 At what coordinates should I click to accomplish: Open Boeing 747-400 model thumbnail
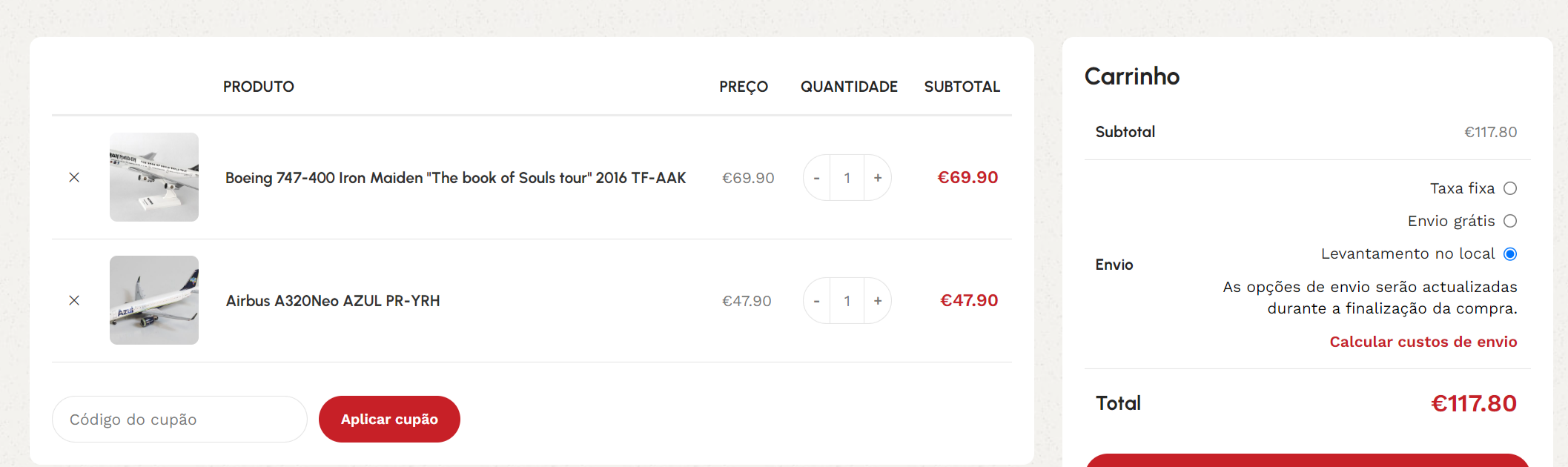(x=154, y=177)
